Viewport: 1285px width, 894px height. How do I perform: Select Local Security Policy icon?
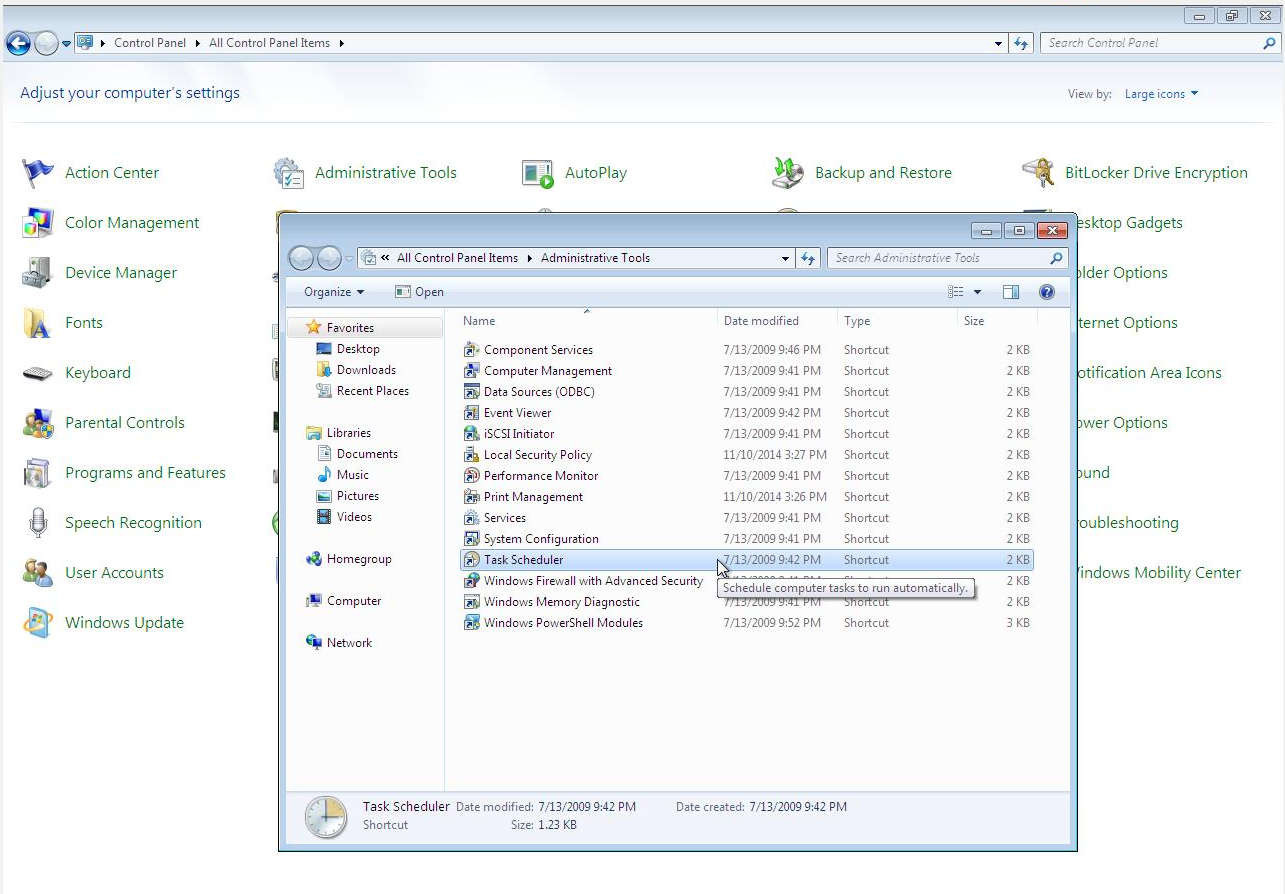coord(472,455)
